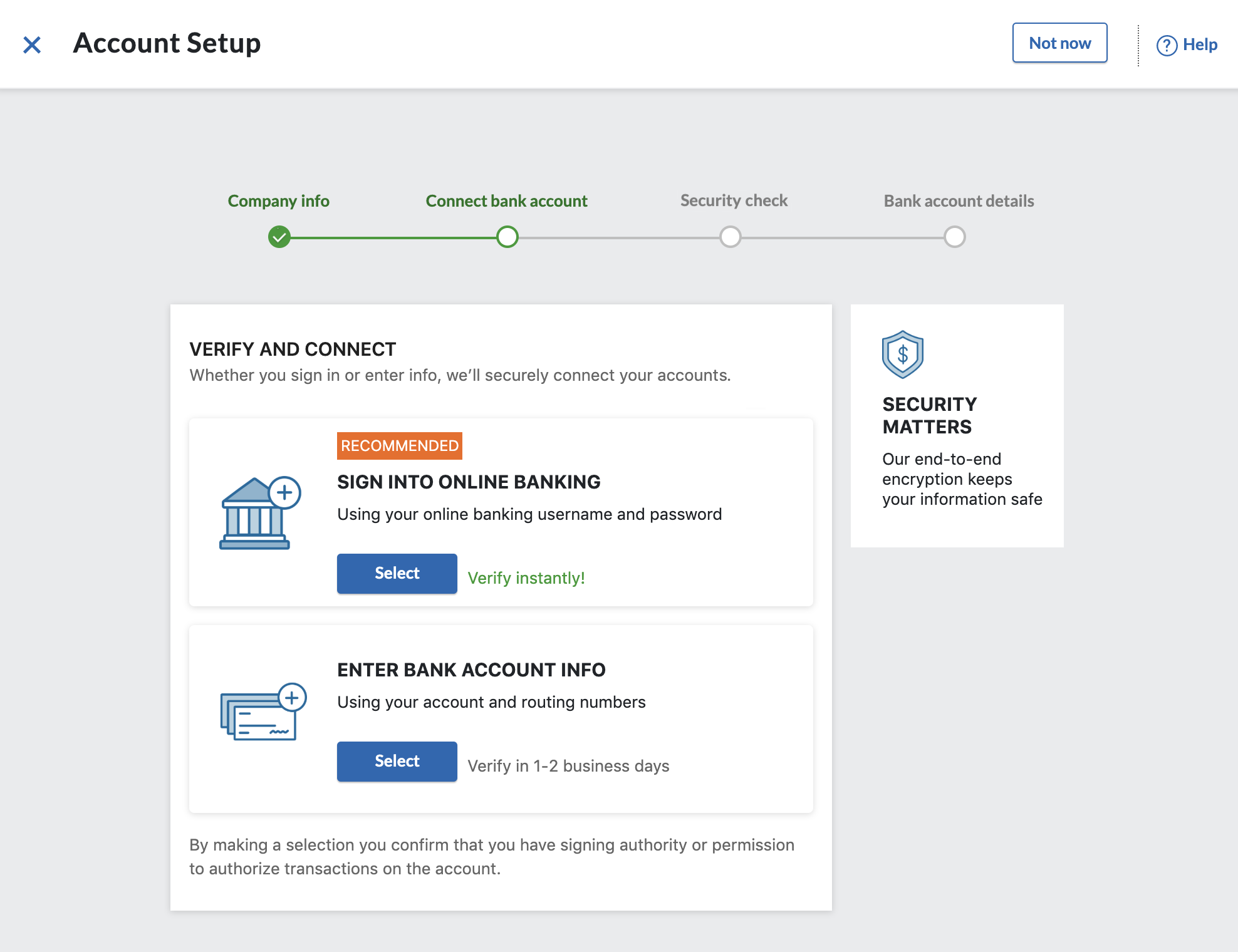Click the Not now button
Image resolution: width=1238 pixels, height=952 pixels.
[1059, 43]
